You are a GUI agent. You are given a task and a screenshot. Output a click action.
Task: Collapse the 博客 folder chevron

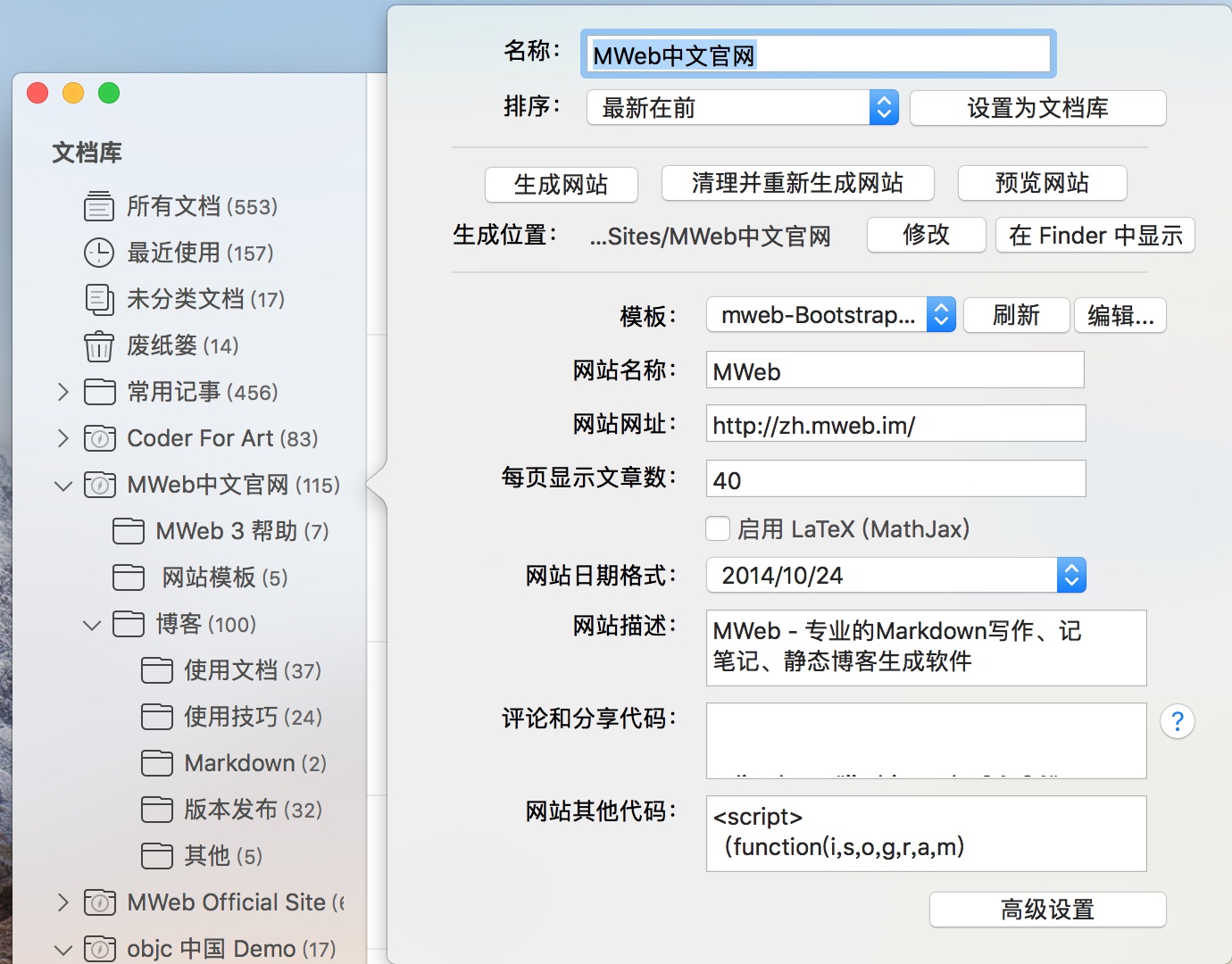[91, 625]
